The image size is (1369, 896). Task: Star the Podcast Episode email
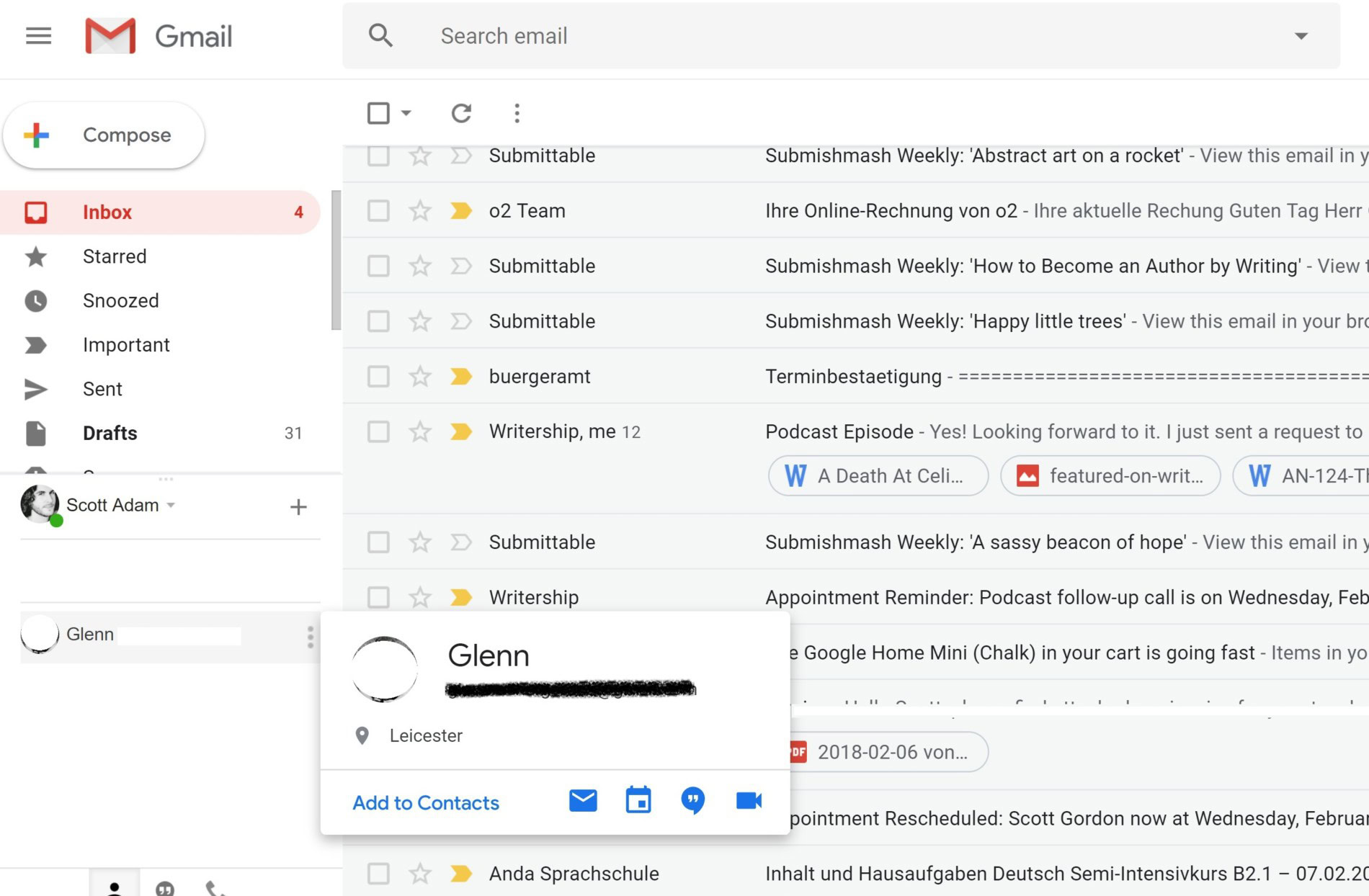[420, 431]
